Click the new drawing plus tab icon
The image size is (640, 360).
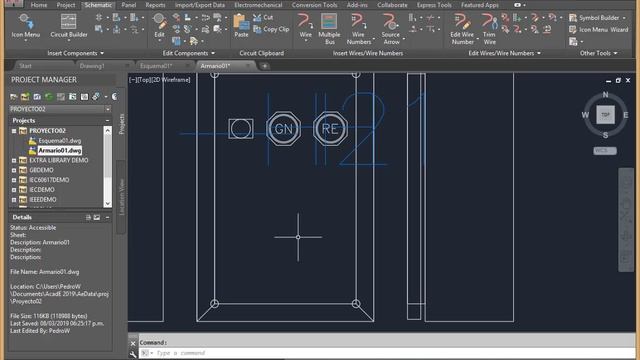[x=264, y=66]
